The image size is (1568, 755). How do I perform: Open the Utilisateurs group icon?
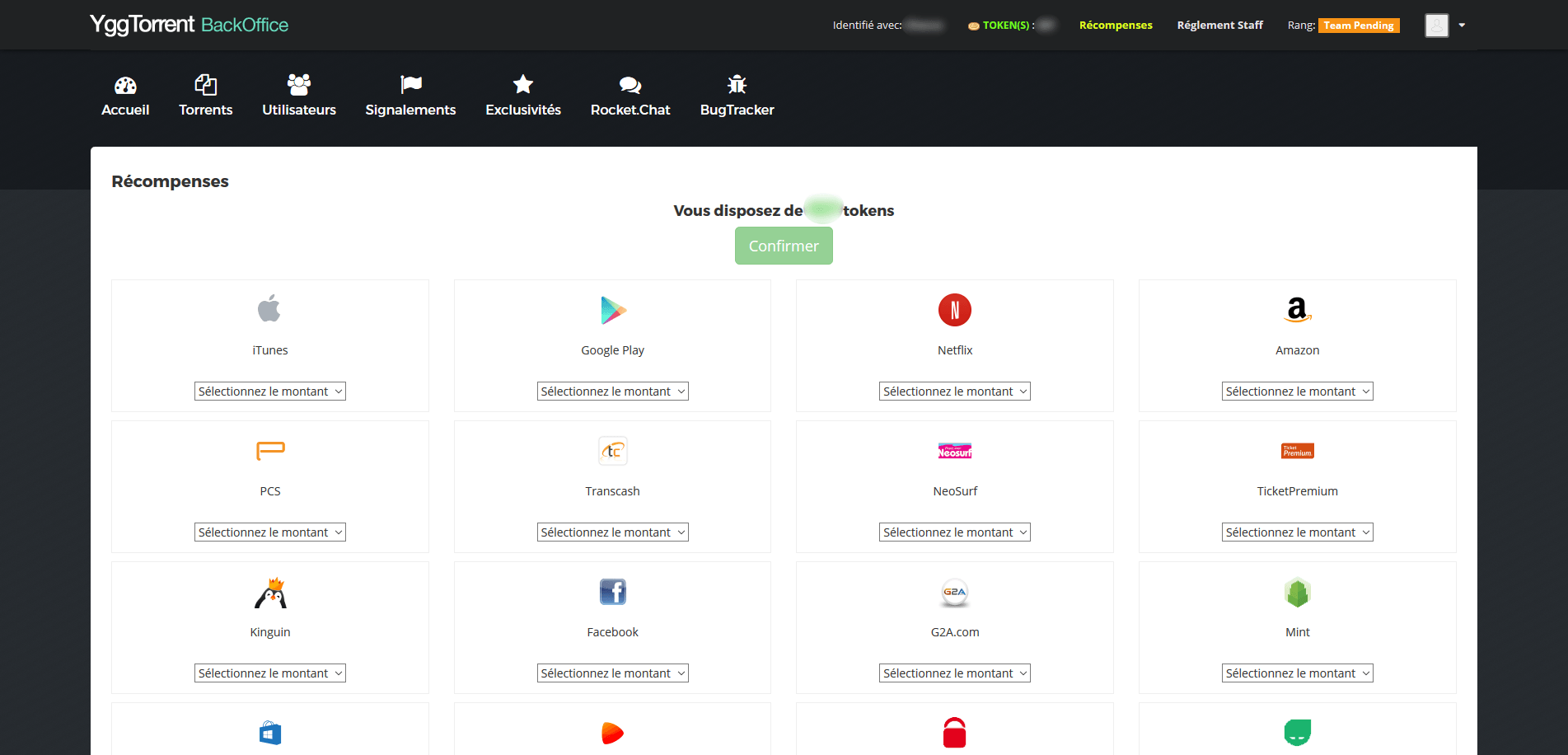point(299,84)
